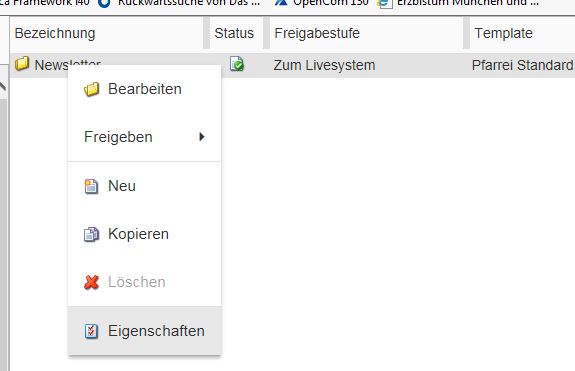Open Eigenschaften from the context menu
Image resolution: width=575 pixels, height=371 pixels.
click(144, 331)
